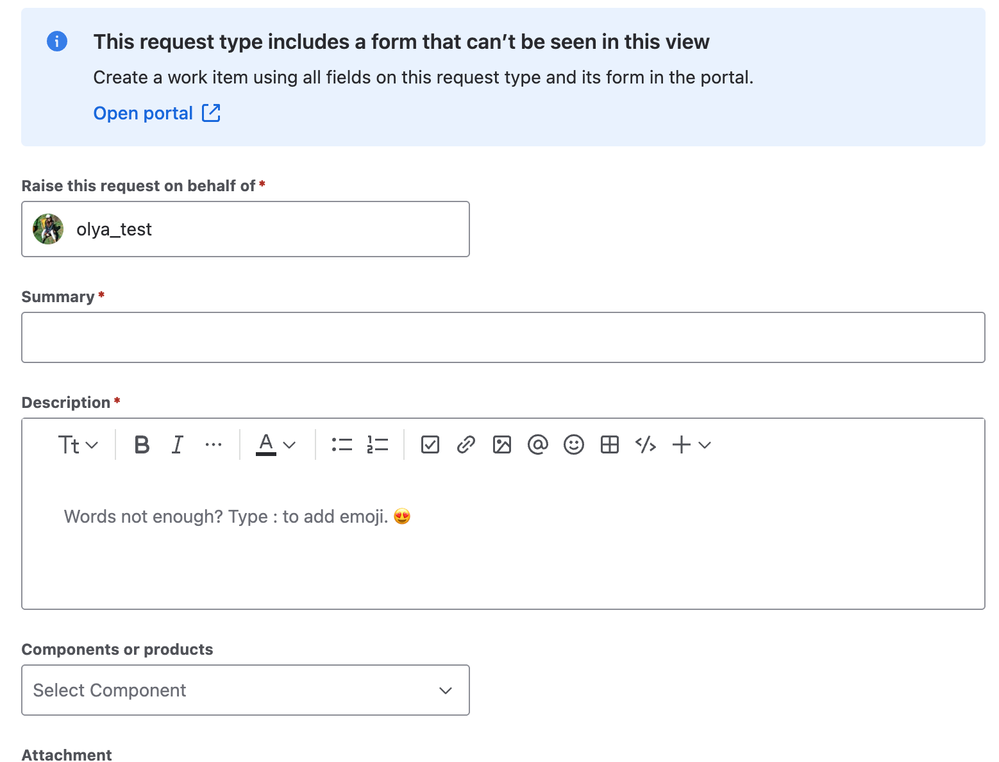Insert a numbered list in the description

pyautogui.click(x=377, y=444)
